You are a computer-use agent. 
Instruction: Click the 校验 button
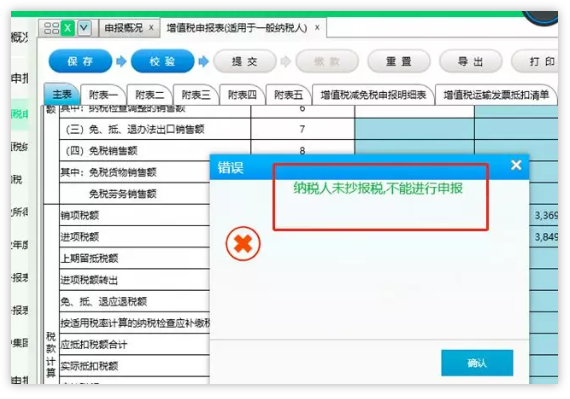[x=162, y=61]
